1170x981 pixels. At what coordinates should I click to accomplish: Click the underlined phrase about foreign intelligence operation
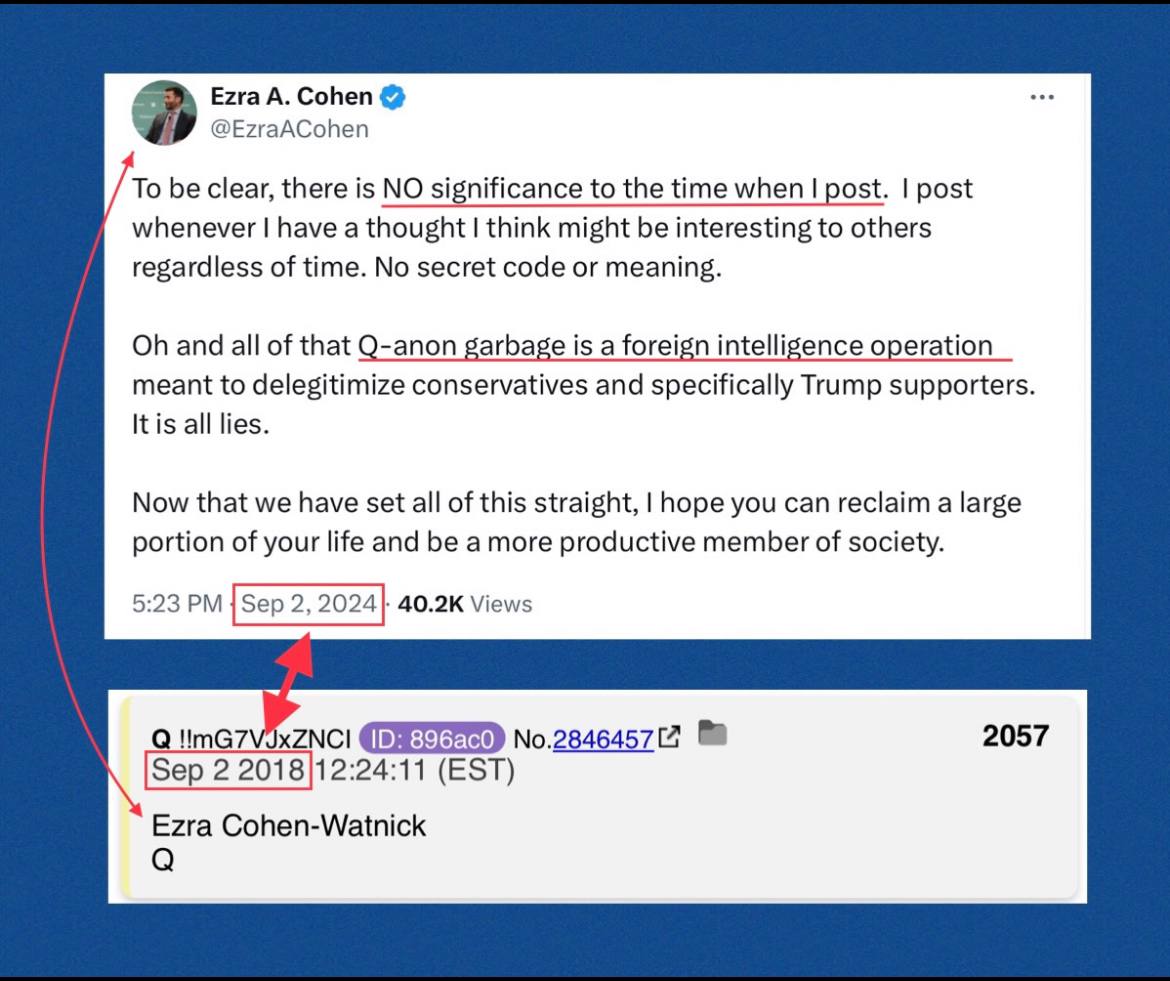click(675, 346)
